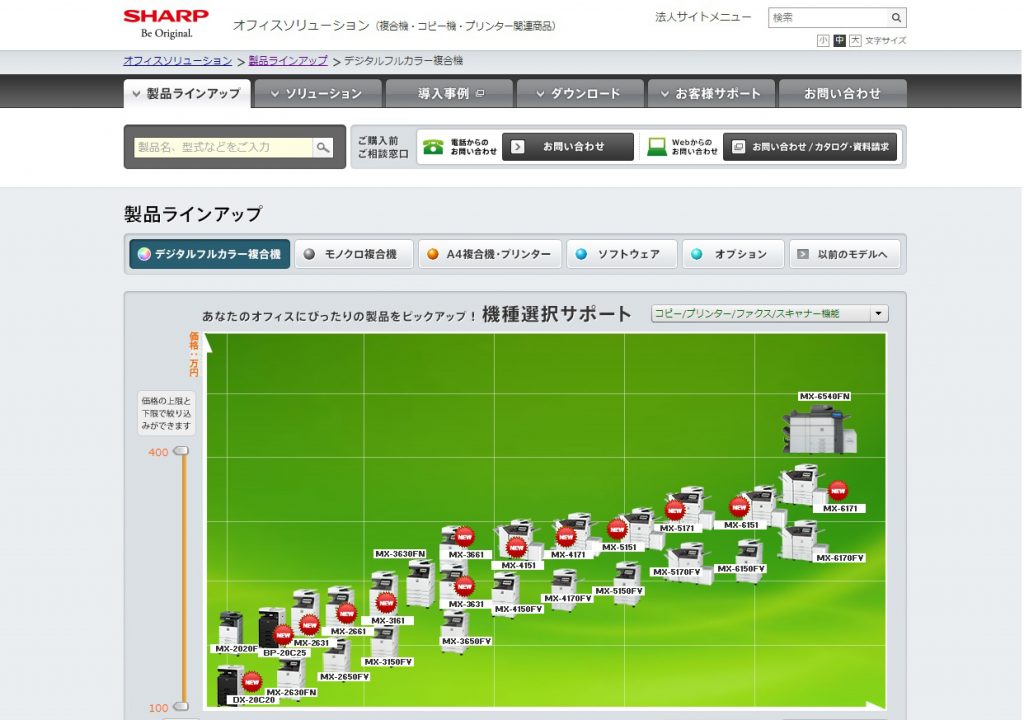Switch to オプション tab
1024x720 pixels.
coord(733,254)
